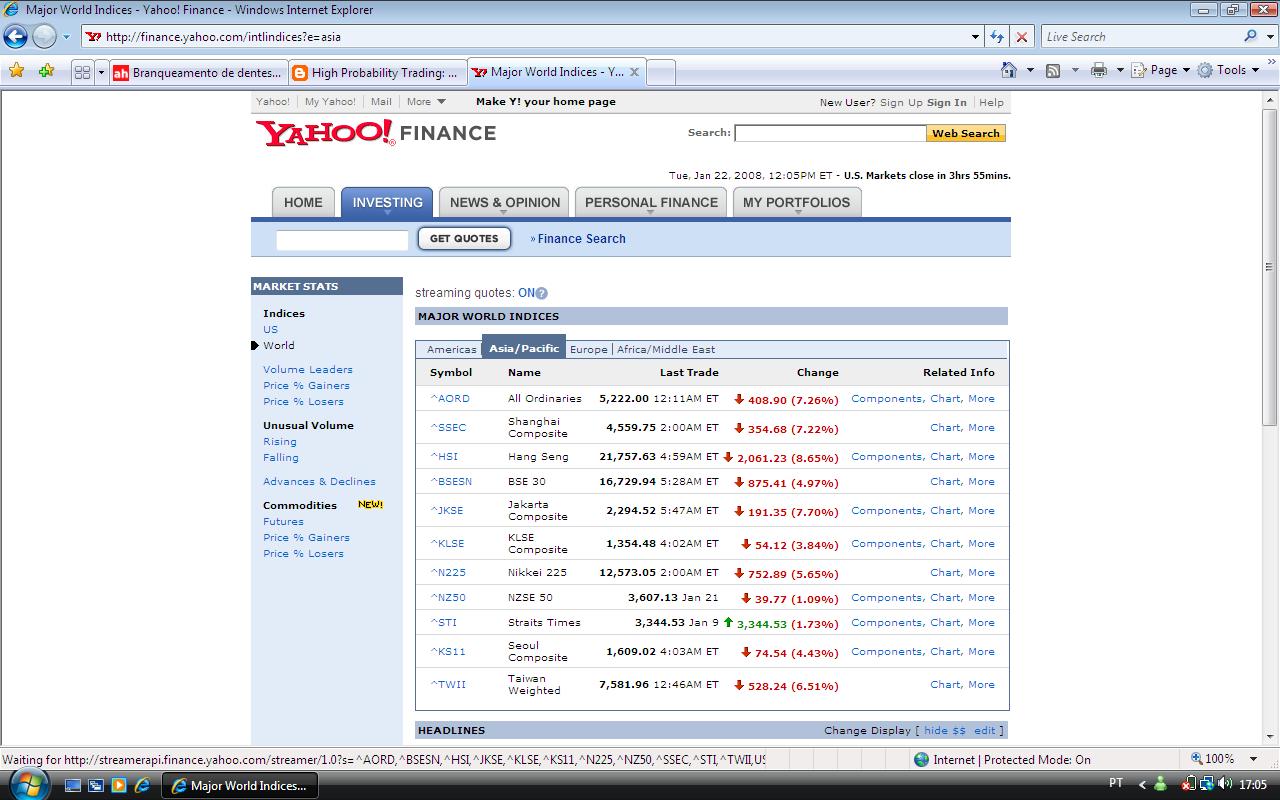Launch Internet Explorer from Quick Launch
Screen dimensions: 1280x800
point(142,785)
